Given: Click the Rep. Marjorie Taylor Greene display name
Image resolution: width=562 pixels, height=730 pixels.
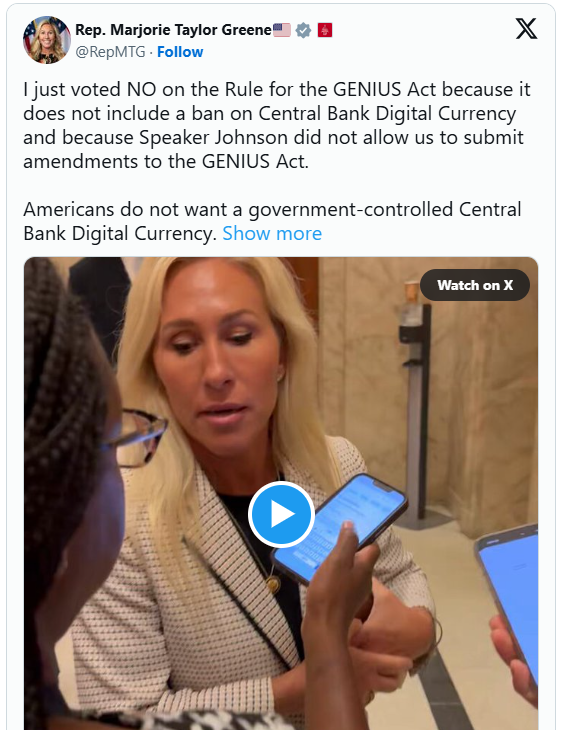Looking at the screenshot, I should coord(173,30).
